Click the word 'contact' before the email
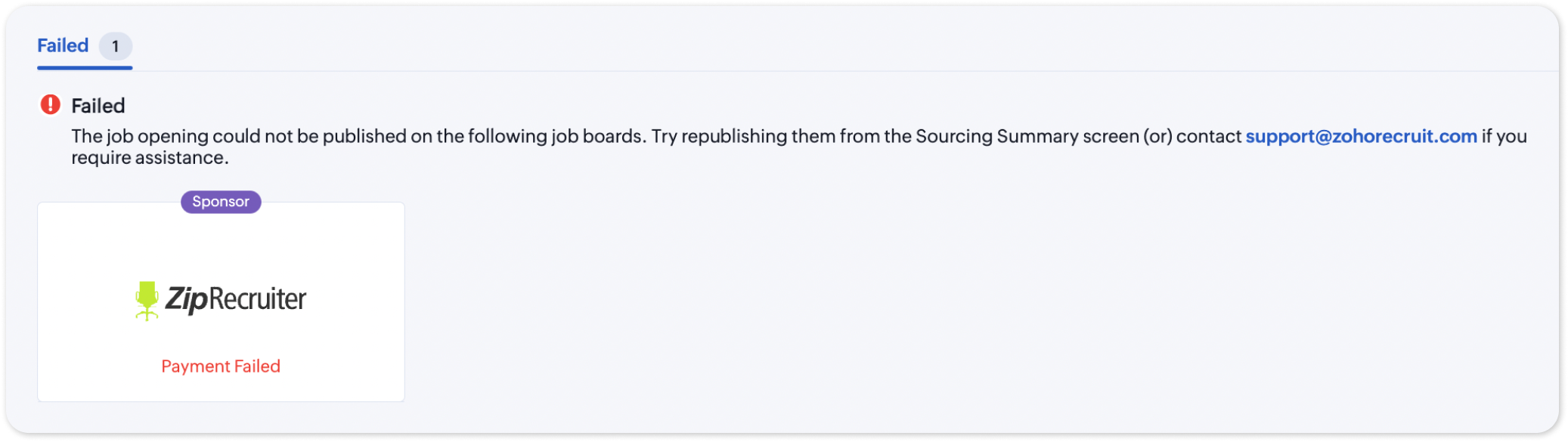 point(1208,137)
